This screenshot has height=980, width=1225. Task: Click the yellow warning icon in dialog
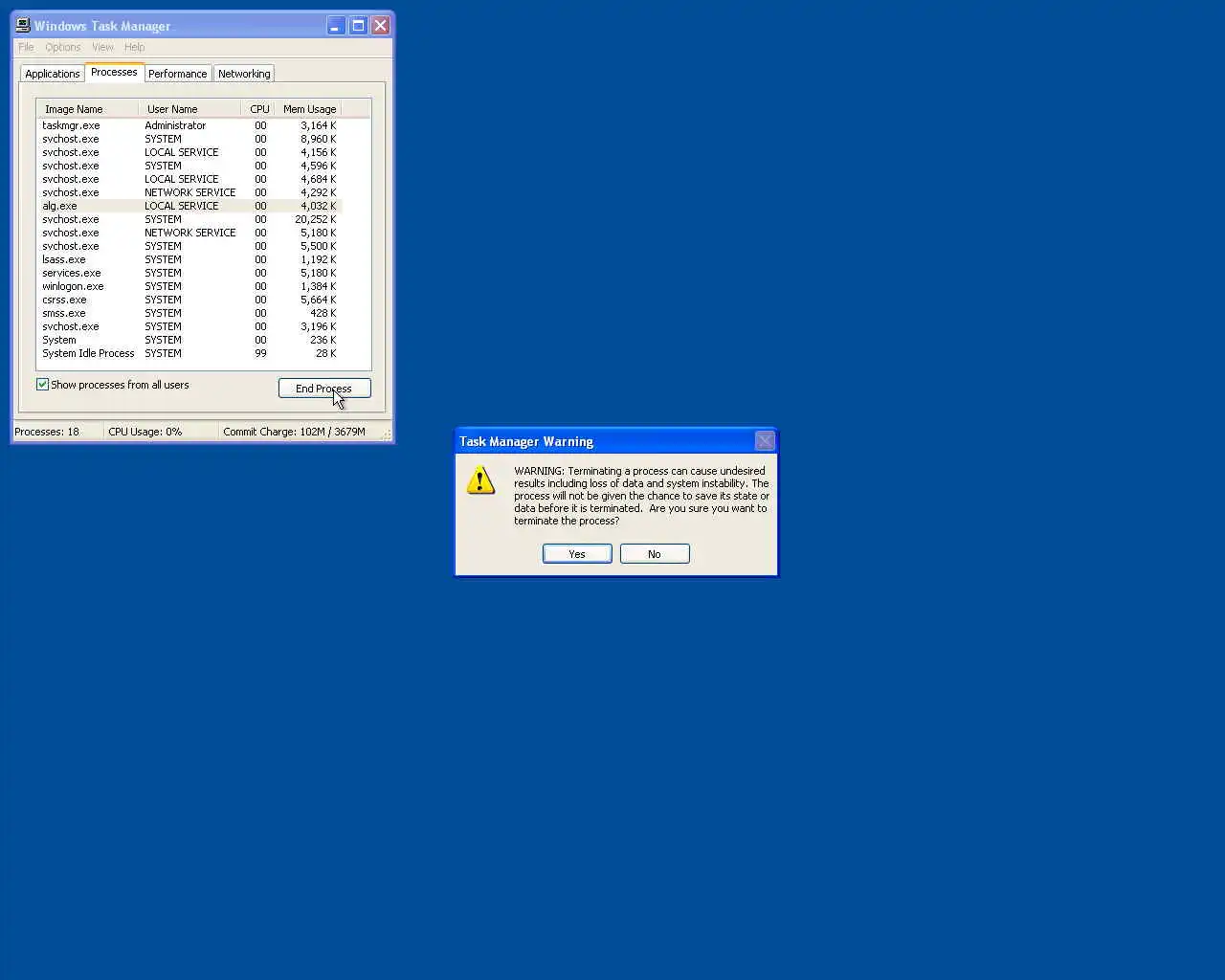click(x=480, y=479)
